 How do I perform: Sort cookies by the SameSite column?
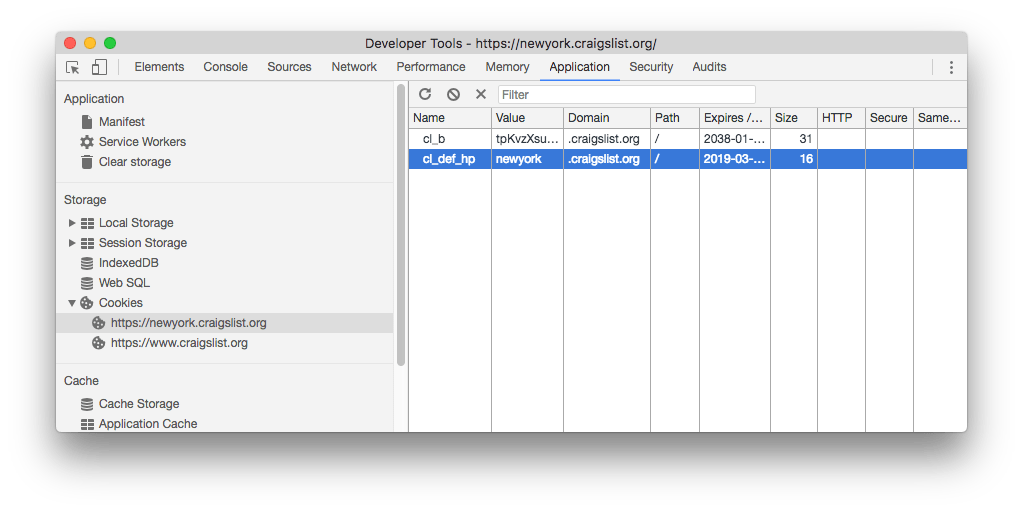tap(940, 118)
